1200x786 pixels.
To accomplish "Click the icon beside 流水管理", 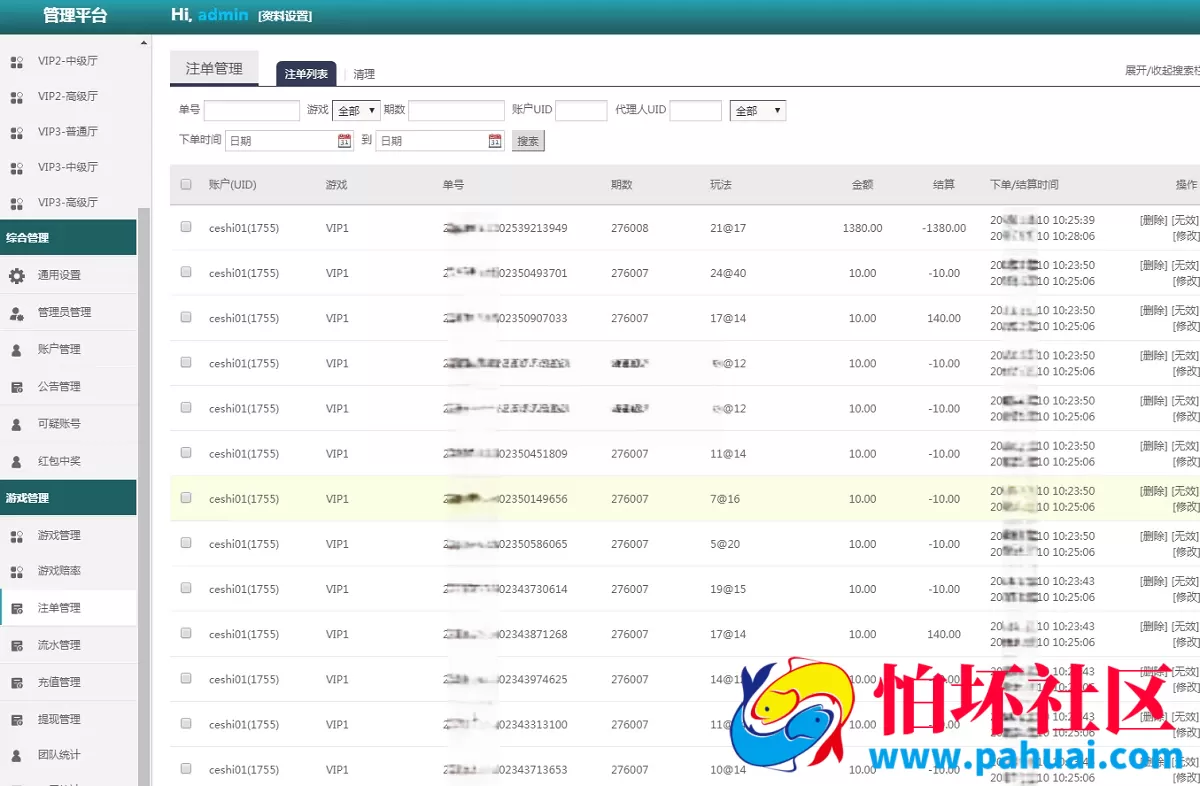I will tap(16, 645).
